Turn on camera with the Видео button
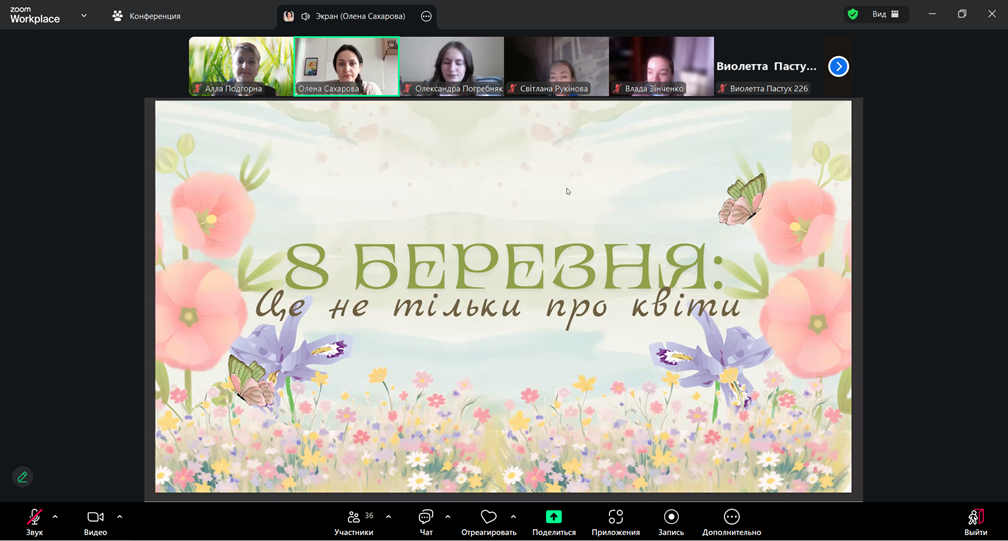The width and height of the screenshot is (1008, 541). pyautogui.click(x=95, y=518)
